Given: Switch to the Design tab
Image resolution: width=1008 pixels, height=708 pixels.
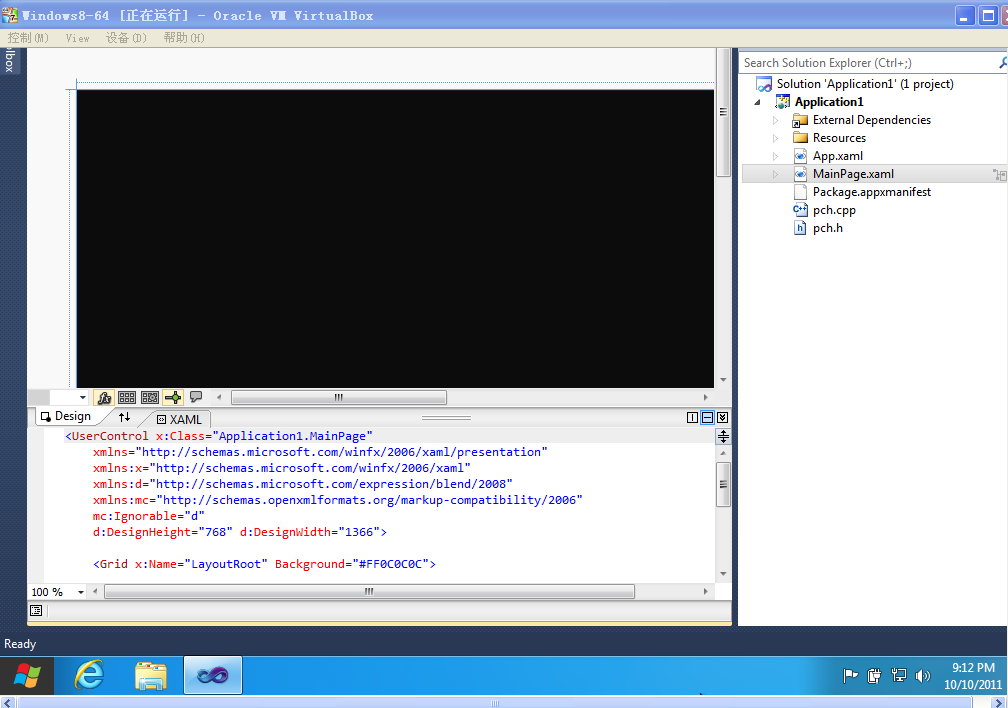Looking at the screenshot, I should pos(65,417).
